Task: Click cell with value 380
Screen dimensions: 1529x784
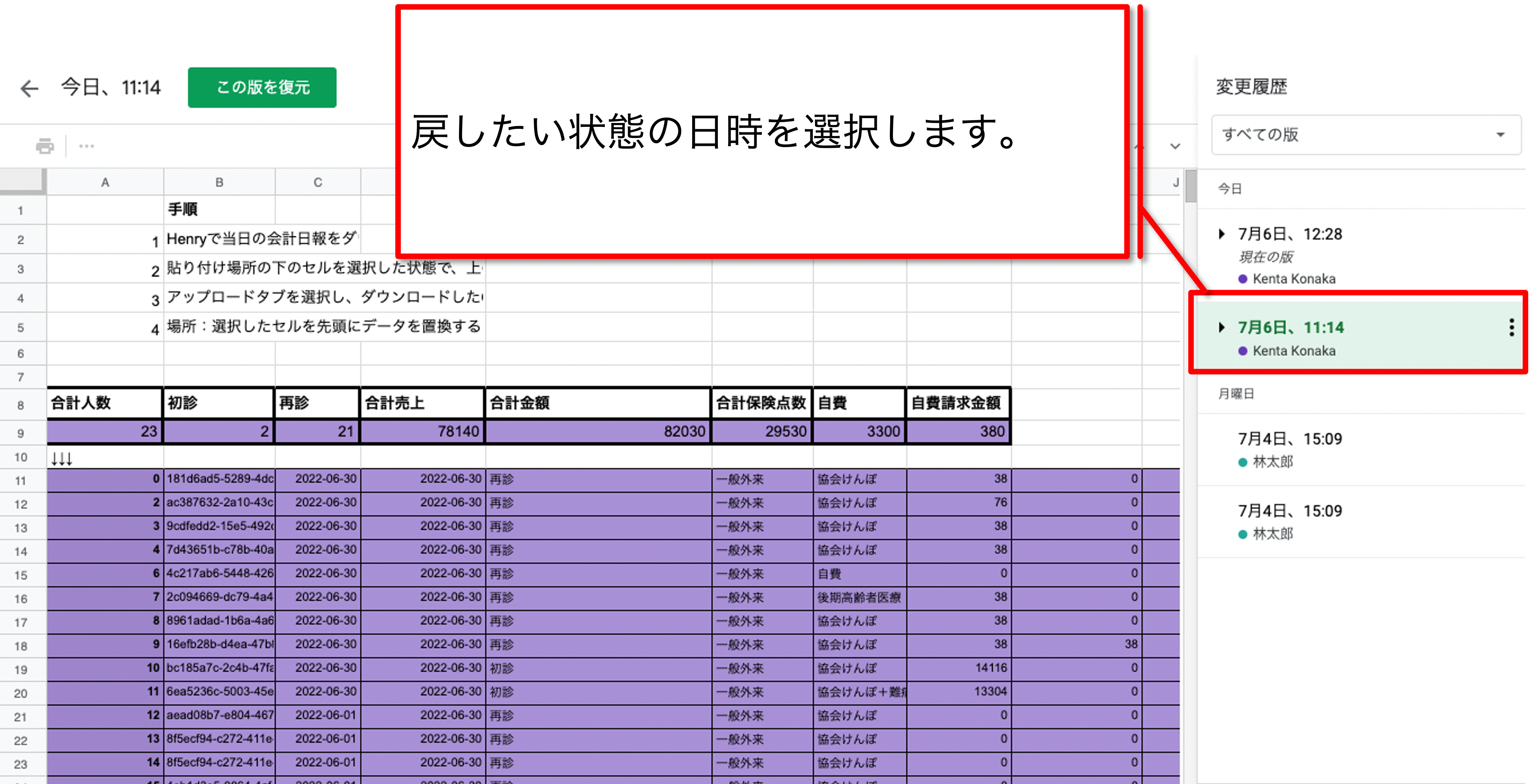Action: pos(958,432)
